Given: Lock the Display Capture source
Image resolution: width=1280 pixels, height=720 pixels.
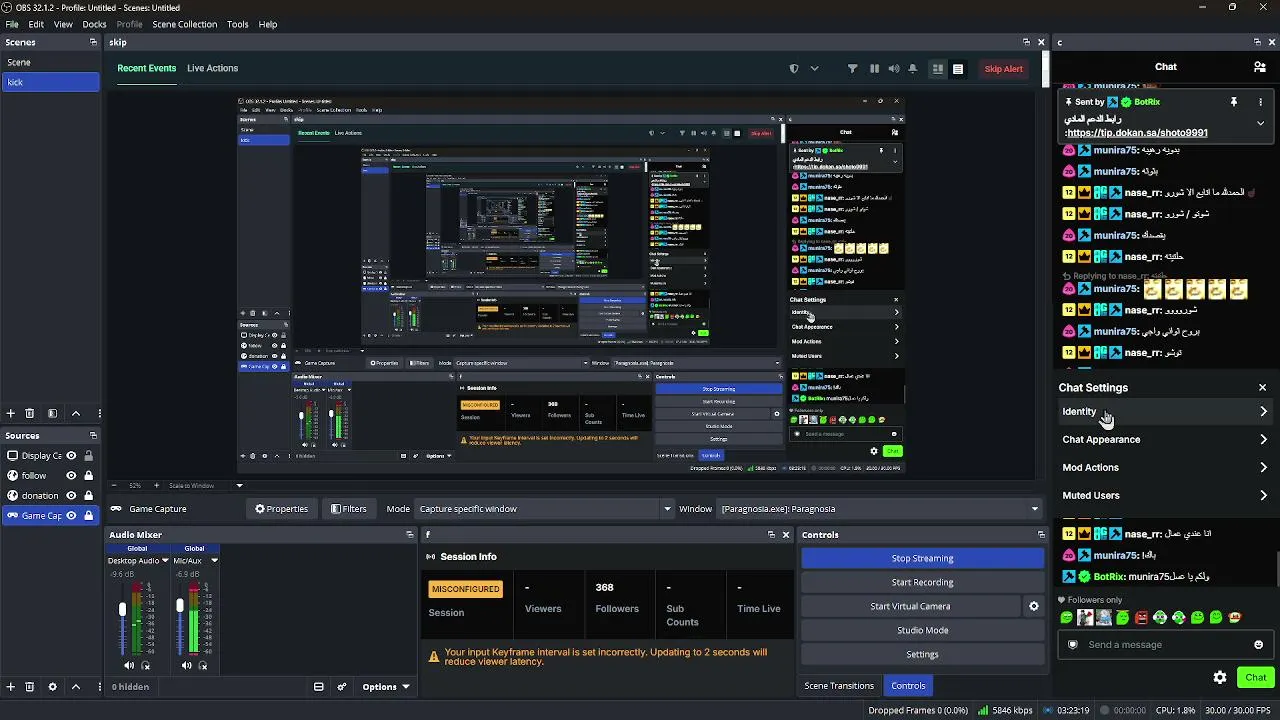Looking at the screenshot, I should click(88, 456).
